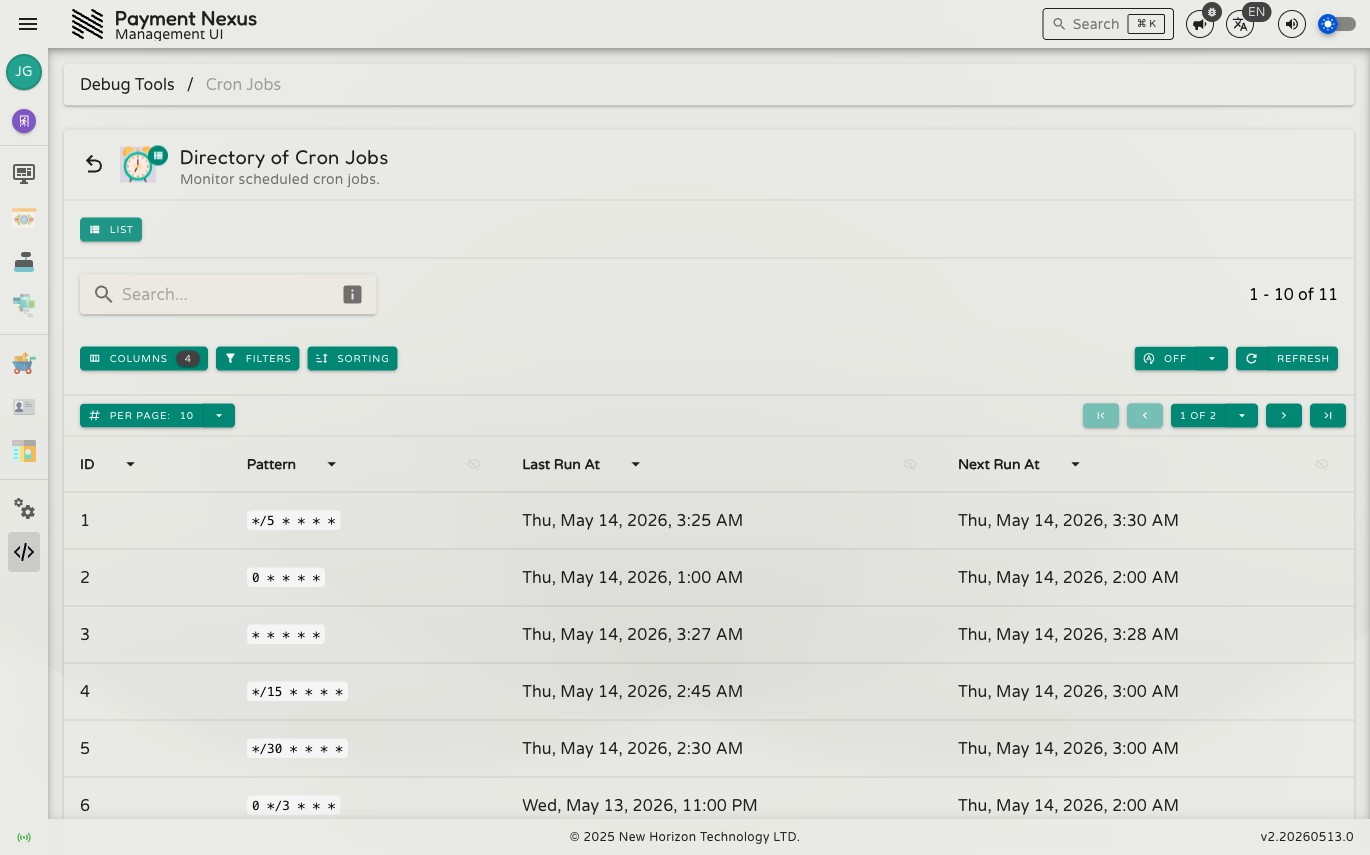Click last run time 3:25 AM cell
Viewport: 1370px width, 855px height.
pos(632,520)
